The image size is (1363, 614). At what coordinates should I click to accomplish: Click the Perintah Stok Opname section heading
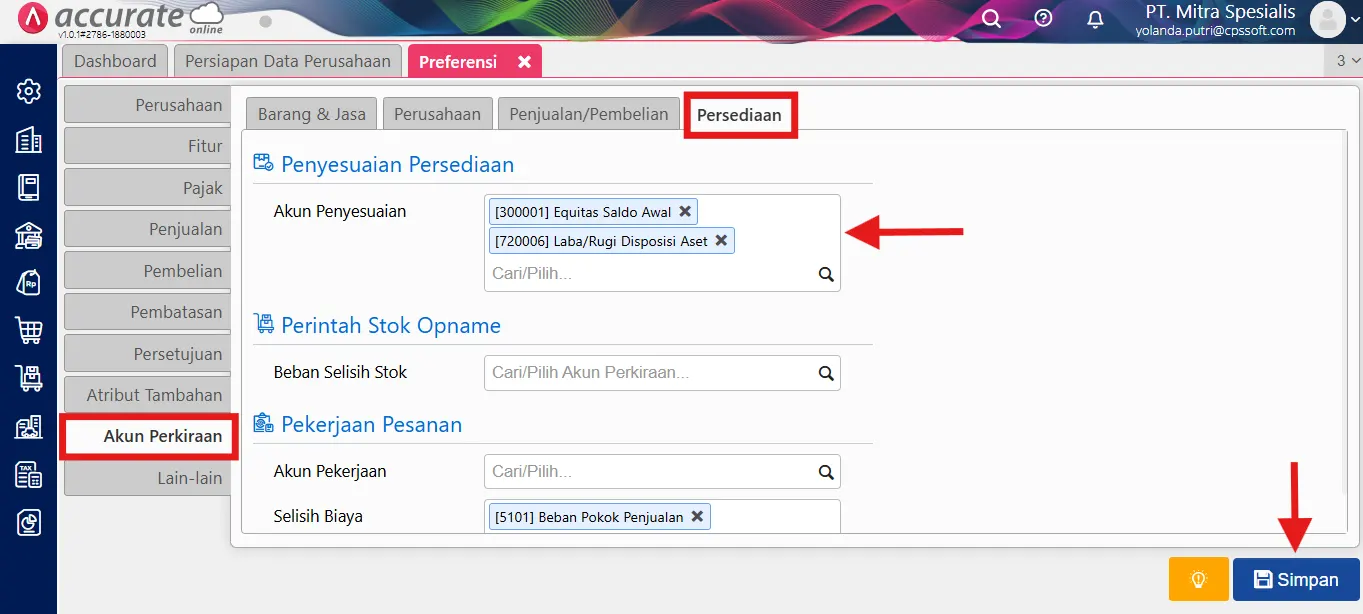(x=391, y=326)
